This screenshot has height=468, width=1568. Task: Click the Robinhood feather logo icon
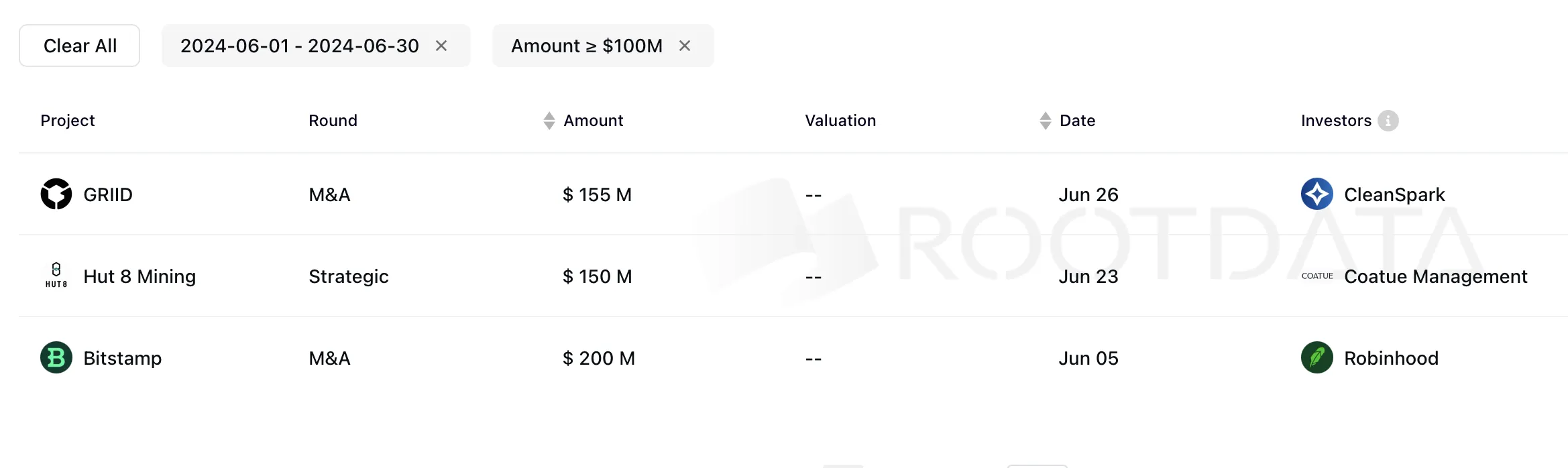(1317, 357)
